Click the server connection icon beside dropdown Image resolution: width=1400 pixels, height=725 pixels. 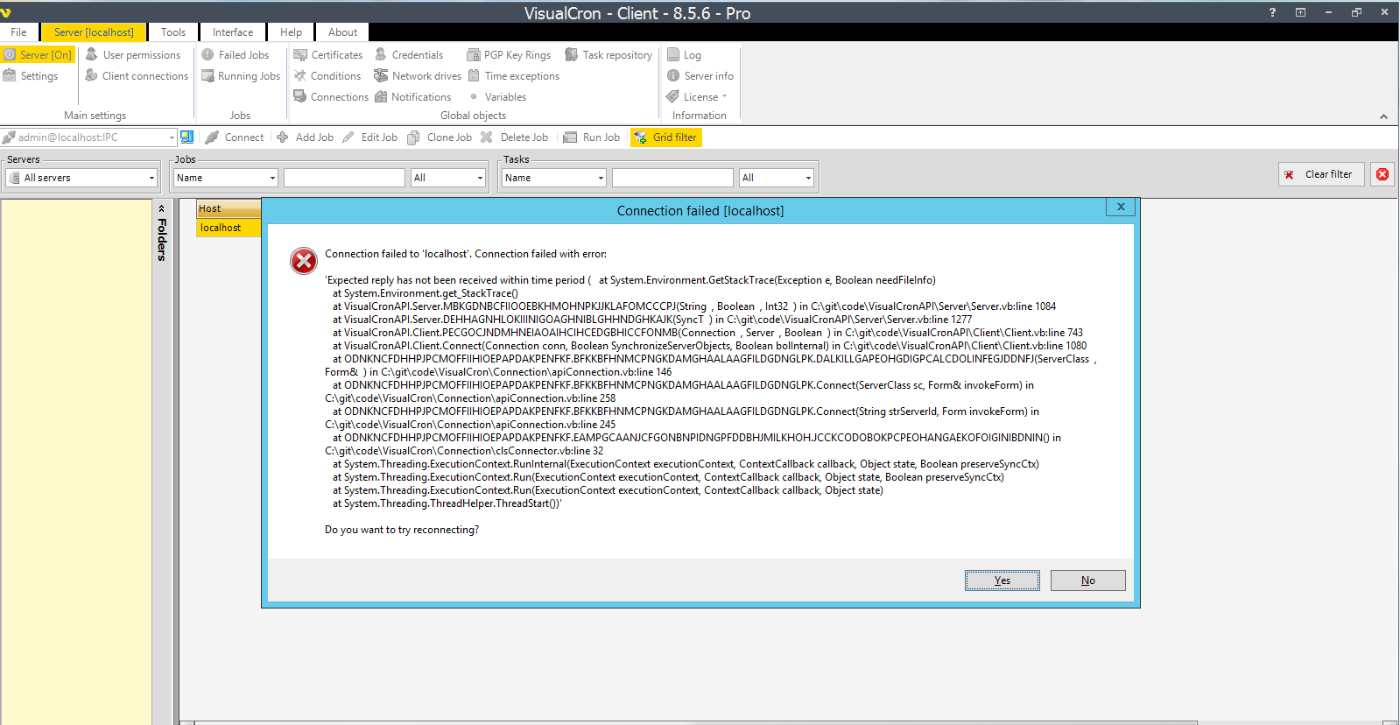187,137
